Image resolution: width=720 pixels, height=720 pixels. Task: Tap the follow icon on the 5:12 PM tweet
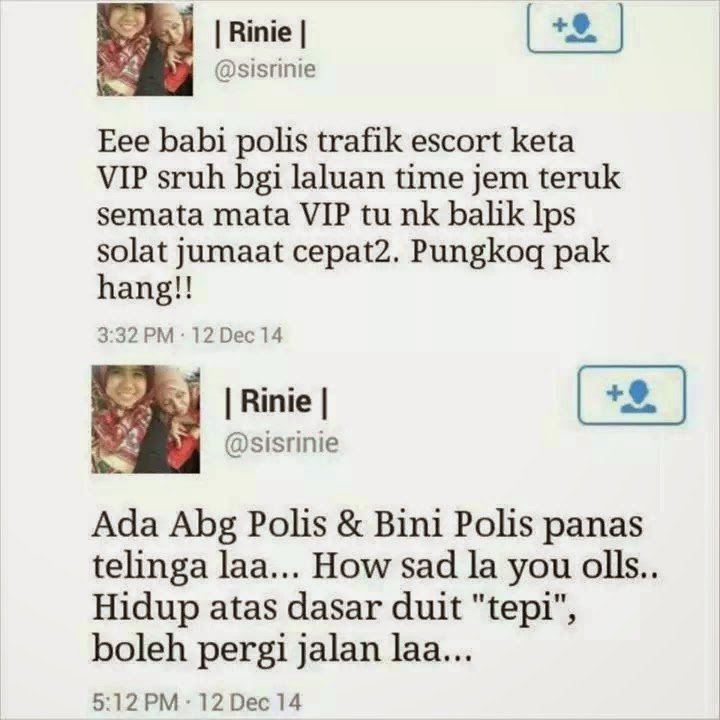632,395
